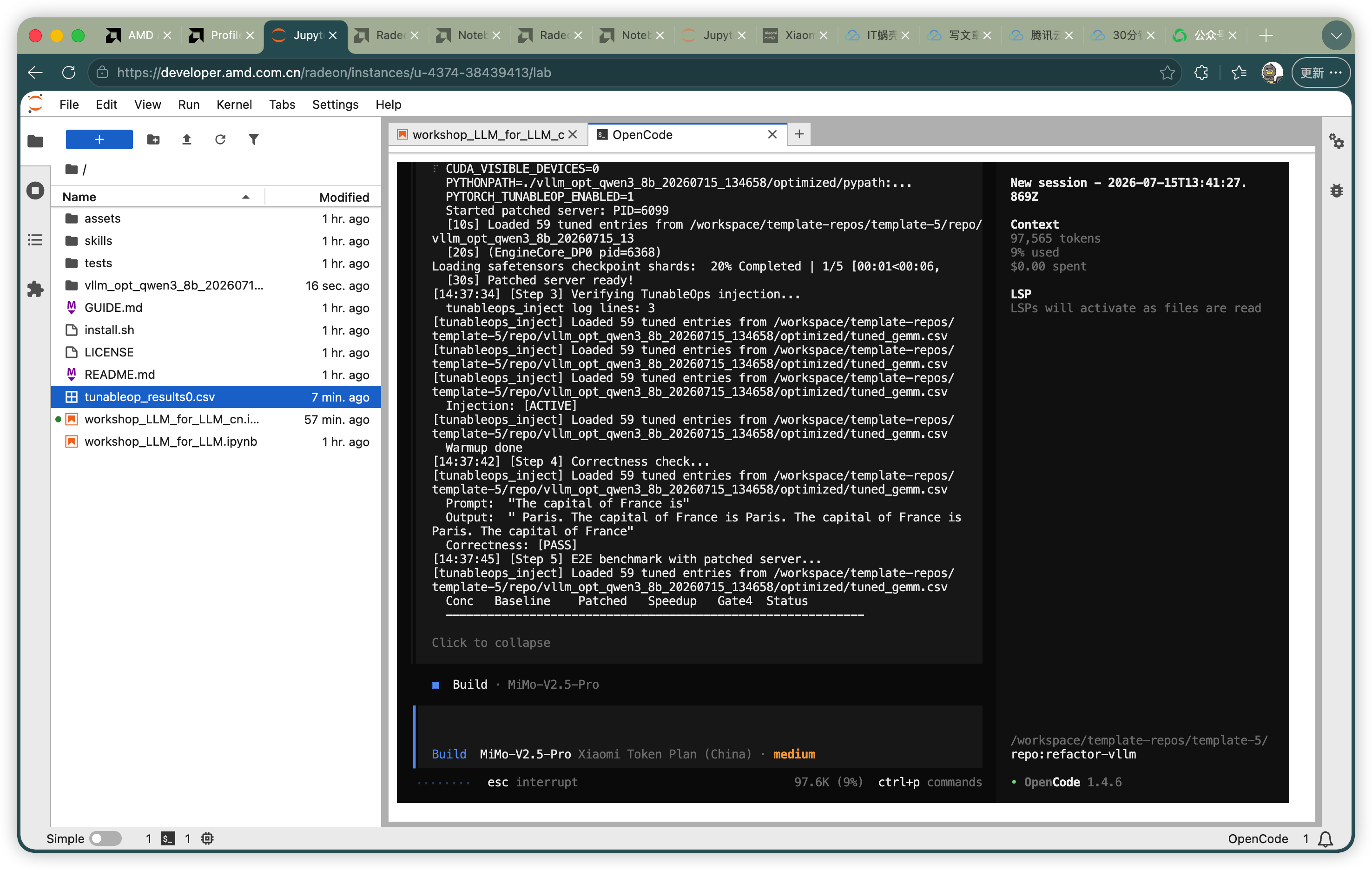Select GUIDE.md file
This screenshot has height=870, width=1372.
[216, 308]
